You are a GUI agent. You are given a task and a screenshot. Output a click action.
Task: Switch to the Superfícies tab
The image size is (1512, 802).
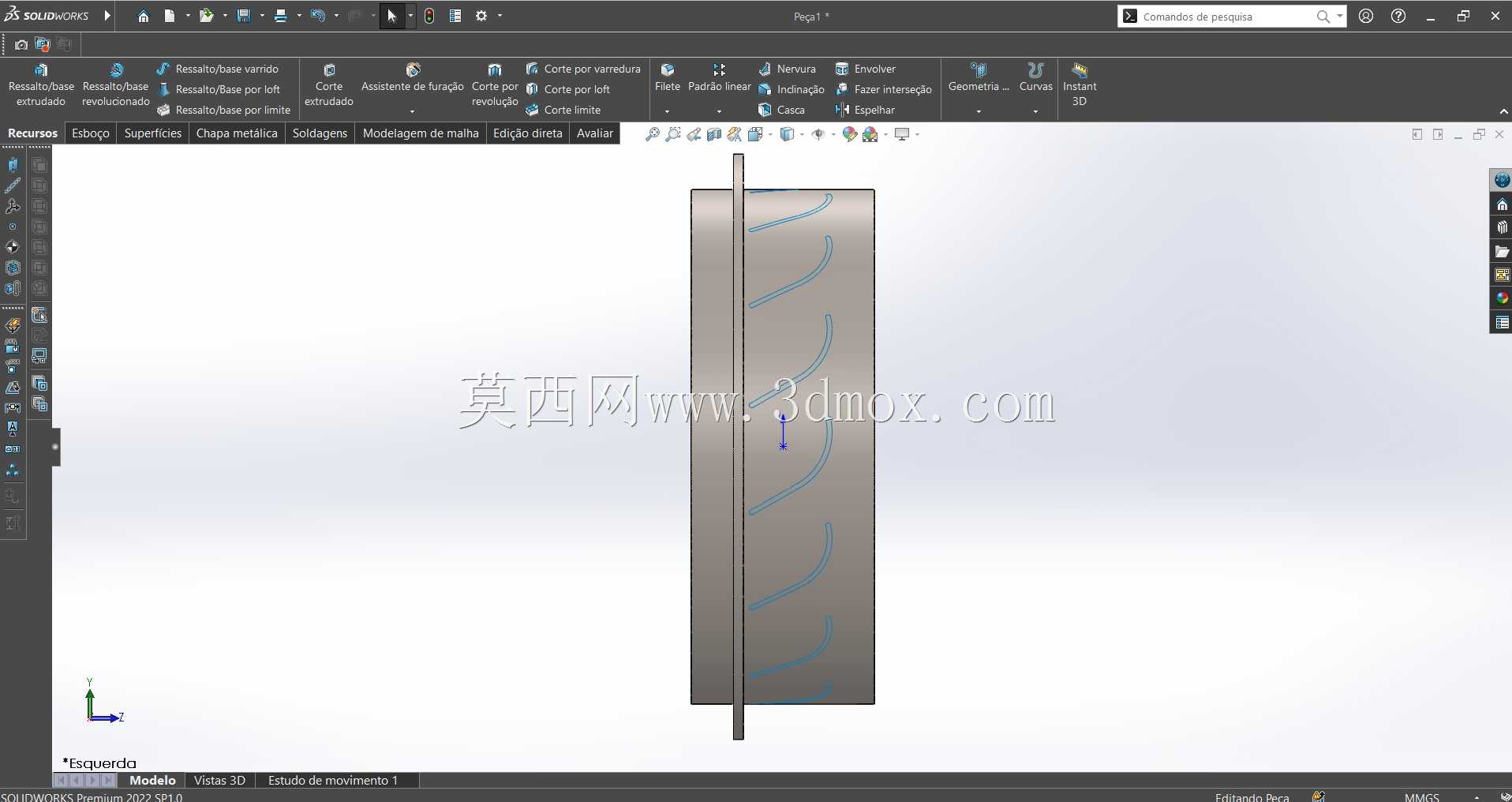coord(153,133)
